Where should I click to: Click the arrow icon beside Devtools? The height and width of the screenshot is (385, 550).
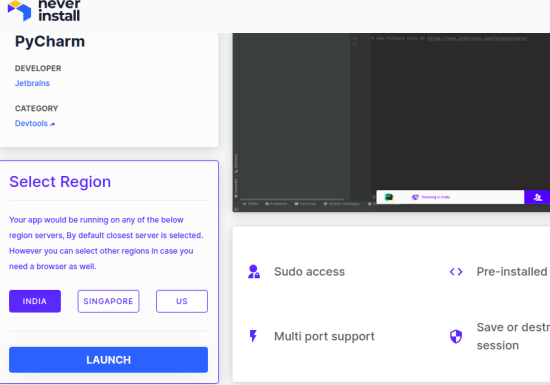(x=53, y=124)
